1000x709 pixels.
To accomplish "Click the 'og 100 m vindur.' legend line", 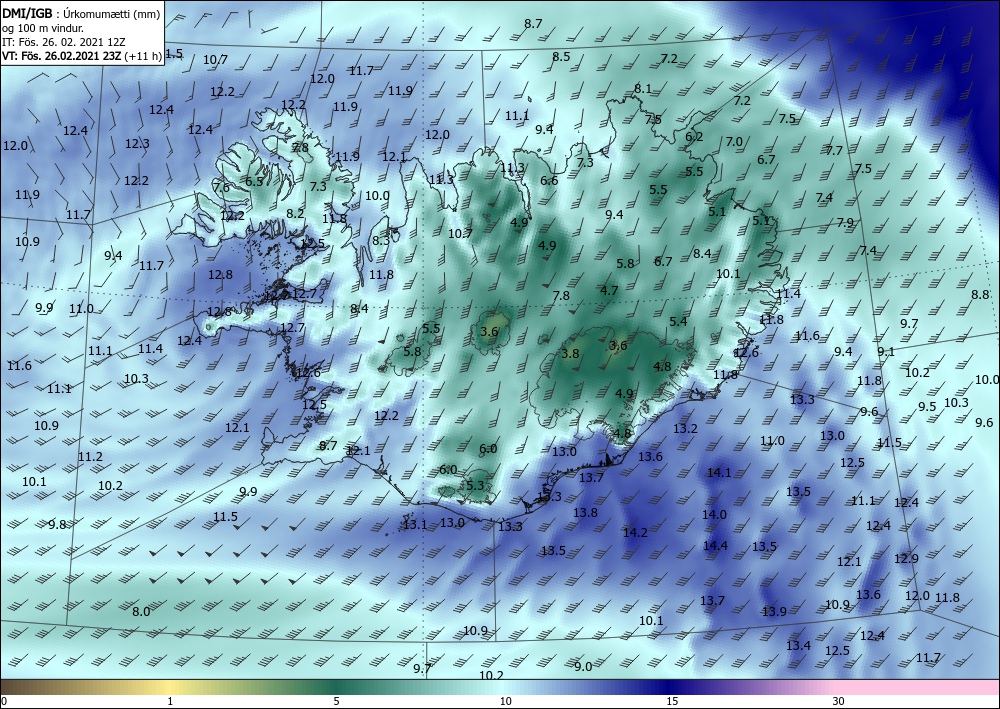I will [43, 28].
